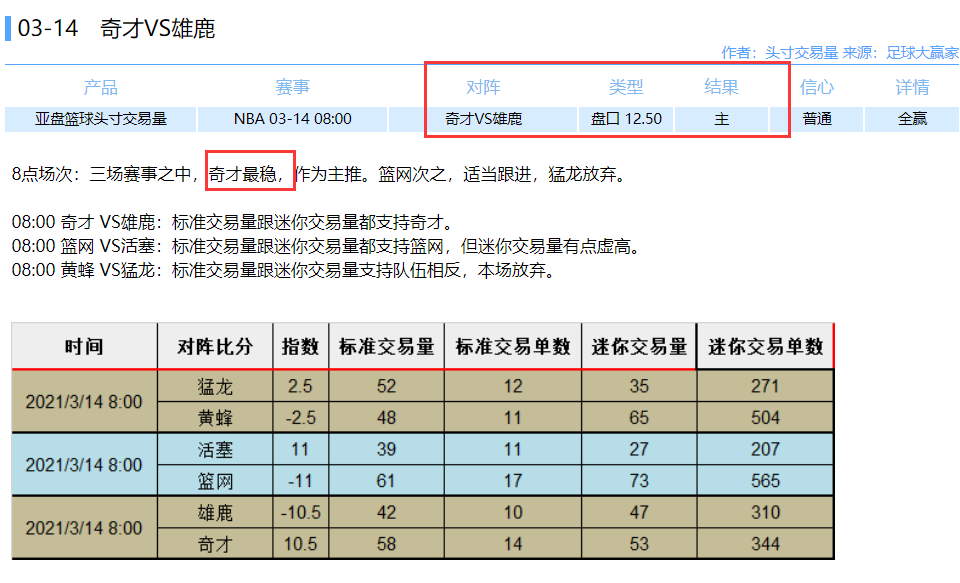Click the 迷你交易量 value 47 for 雄鹿
The width and height of the screenshot is (960, 583).
(639, 513)
